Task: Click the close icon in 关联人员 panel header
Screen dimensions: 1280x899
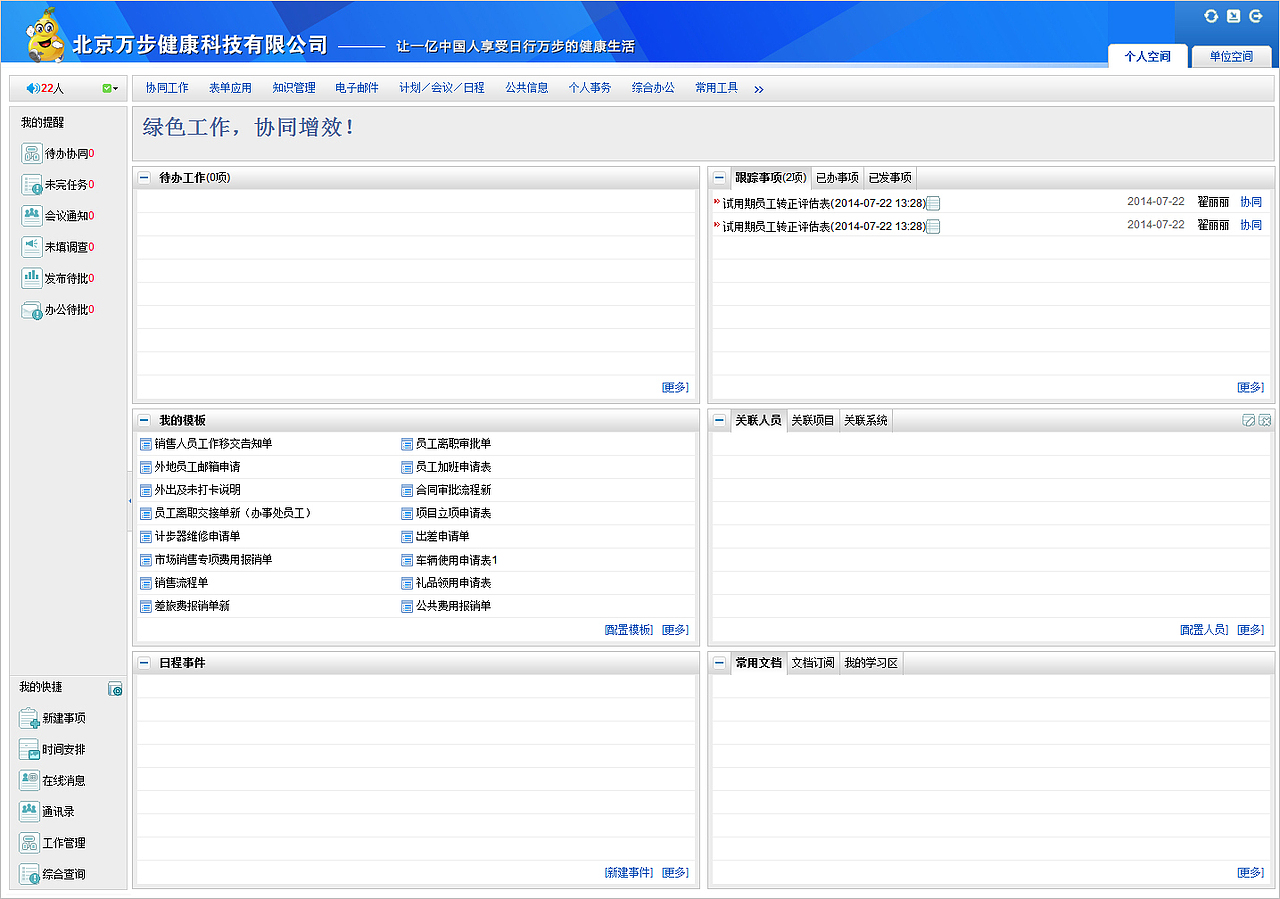Action: (x=1264, y=421)
